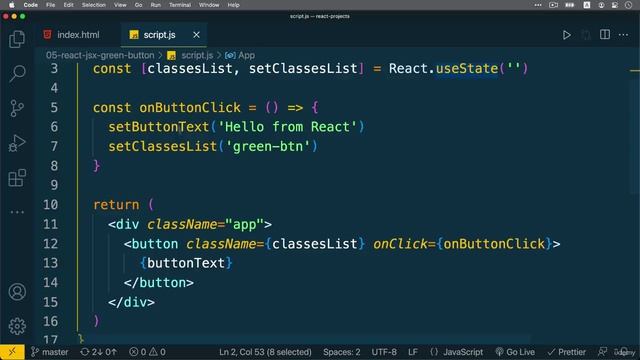Open the File menu
This screenshot has width=640, height=360.
[50, 5]
